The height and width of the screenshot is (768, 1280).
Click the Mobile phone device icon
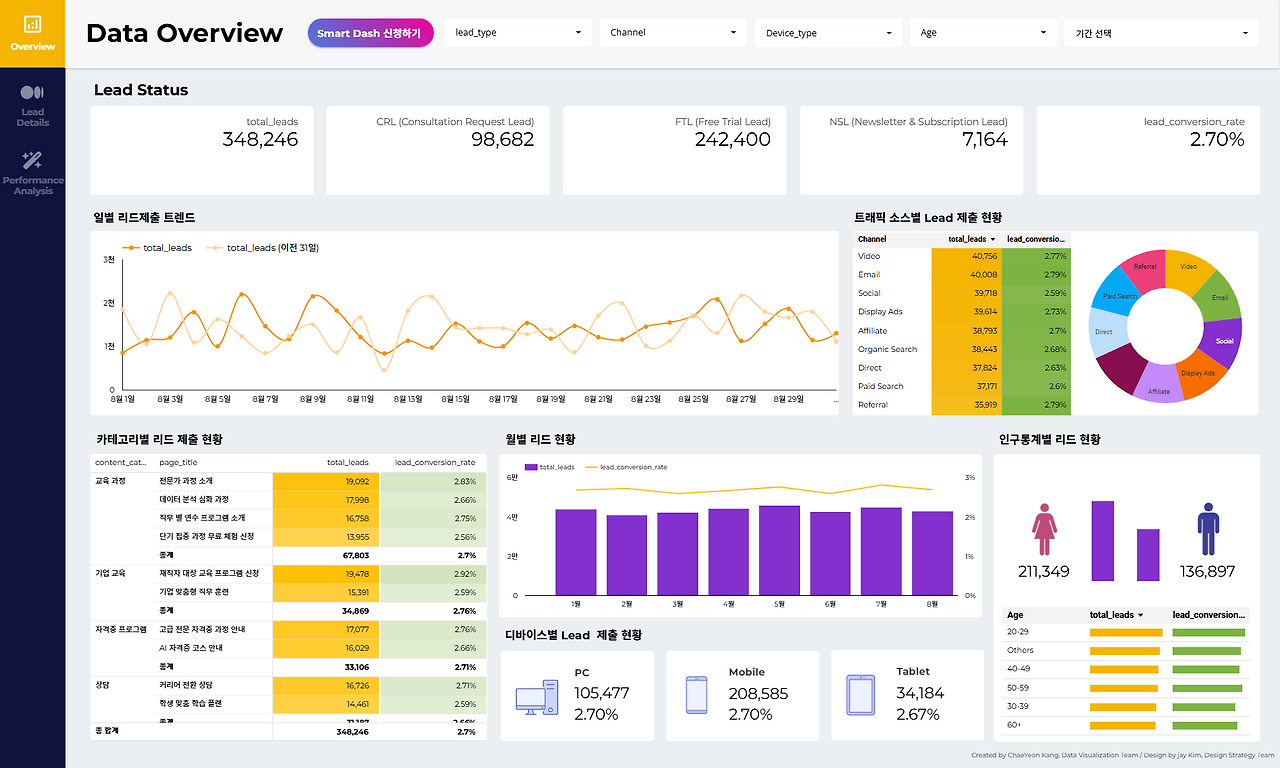(696, 695)
